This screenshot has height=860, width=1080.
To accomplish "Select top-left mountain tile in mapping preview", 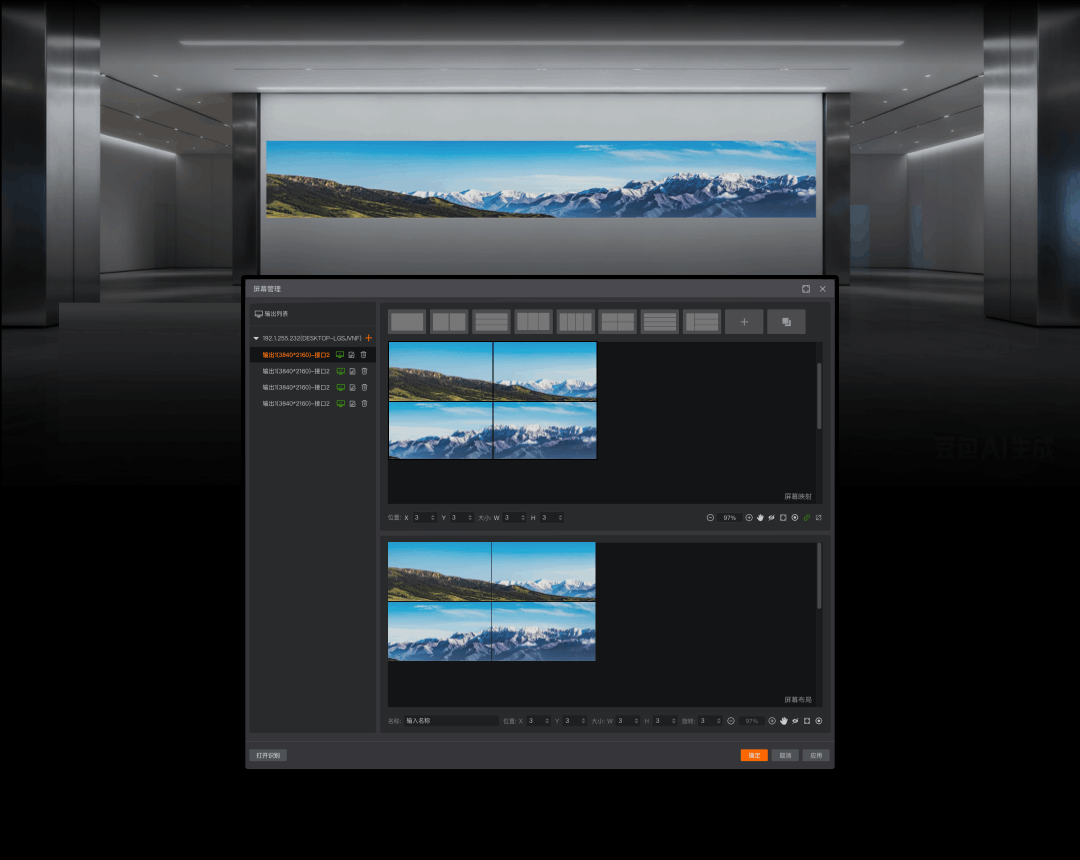I will (441, 371).
